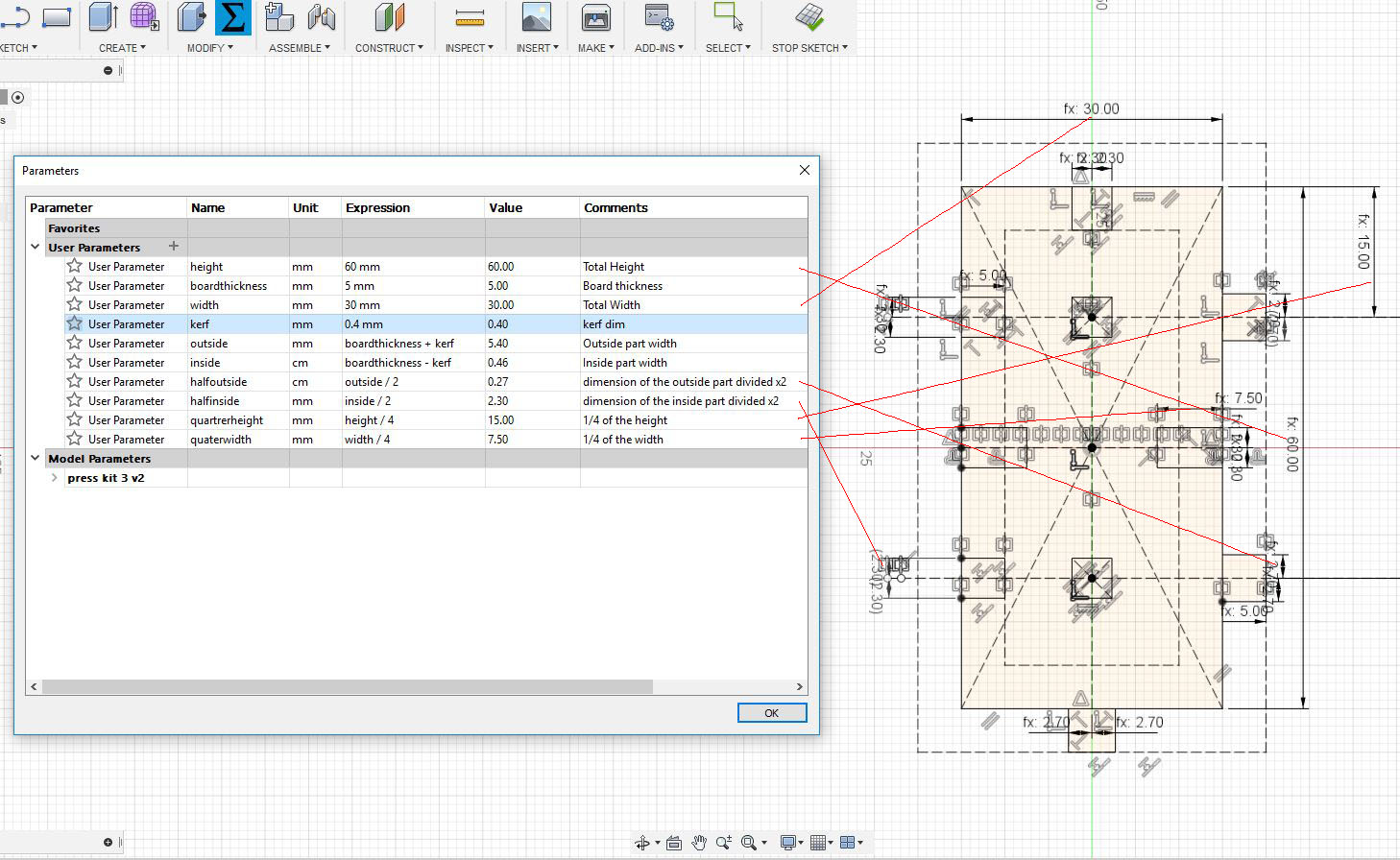Click the add user parameter plus icon
Screen dimensions: 1400x860
pos(174,247)
